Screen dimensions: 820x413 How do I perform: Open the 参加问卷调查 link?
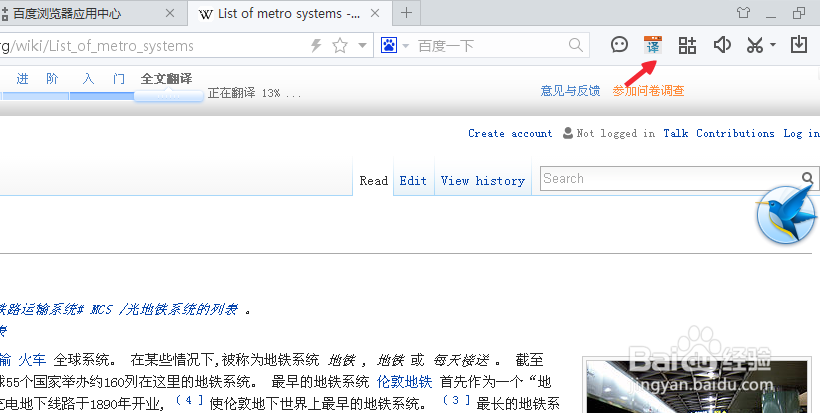pyautogui.click(x=648, y=91)
